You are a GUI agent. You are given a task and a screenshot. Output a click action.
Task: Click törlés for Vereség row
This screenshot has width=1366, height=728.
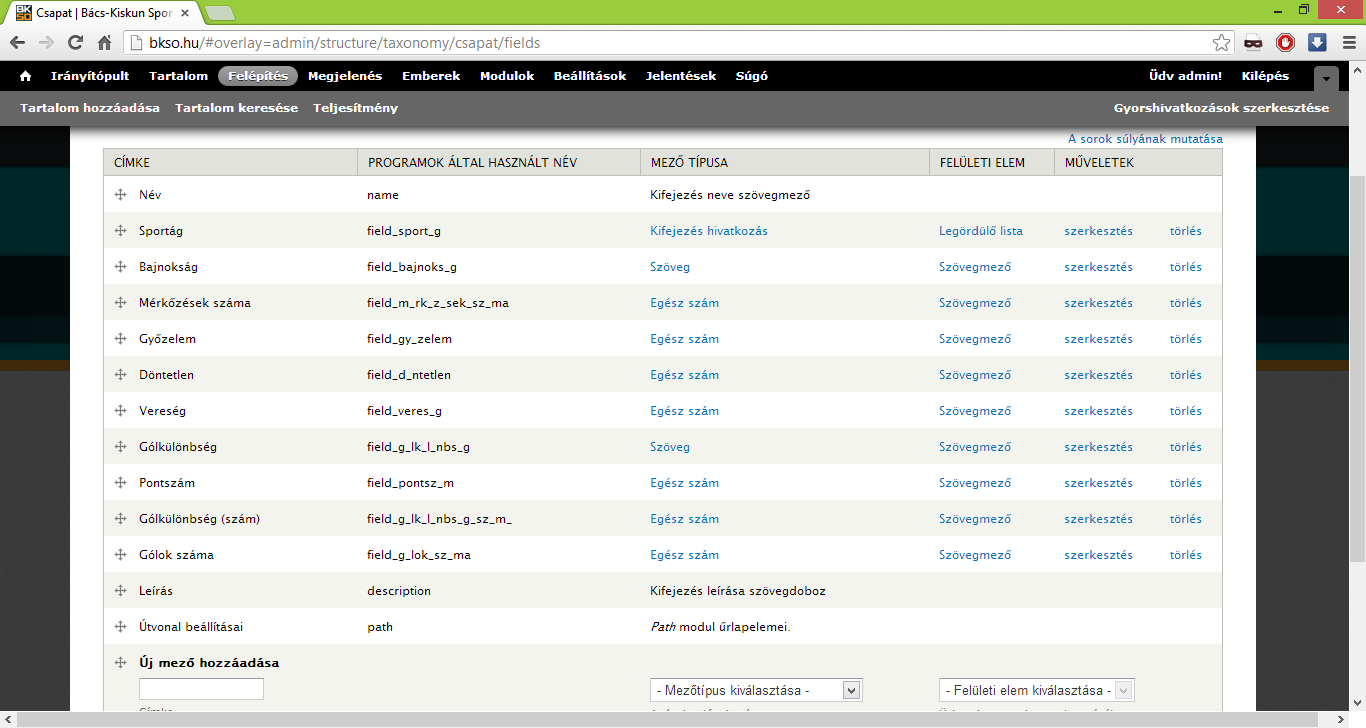[x=1186, y=411]
